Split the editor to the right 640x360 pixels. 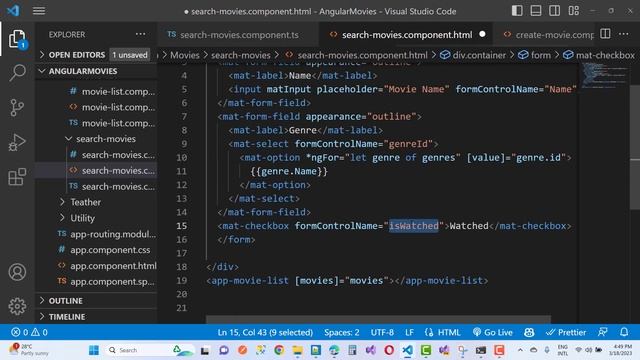(x=605, y=34)
